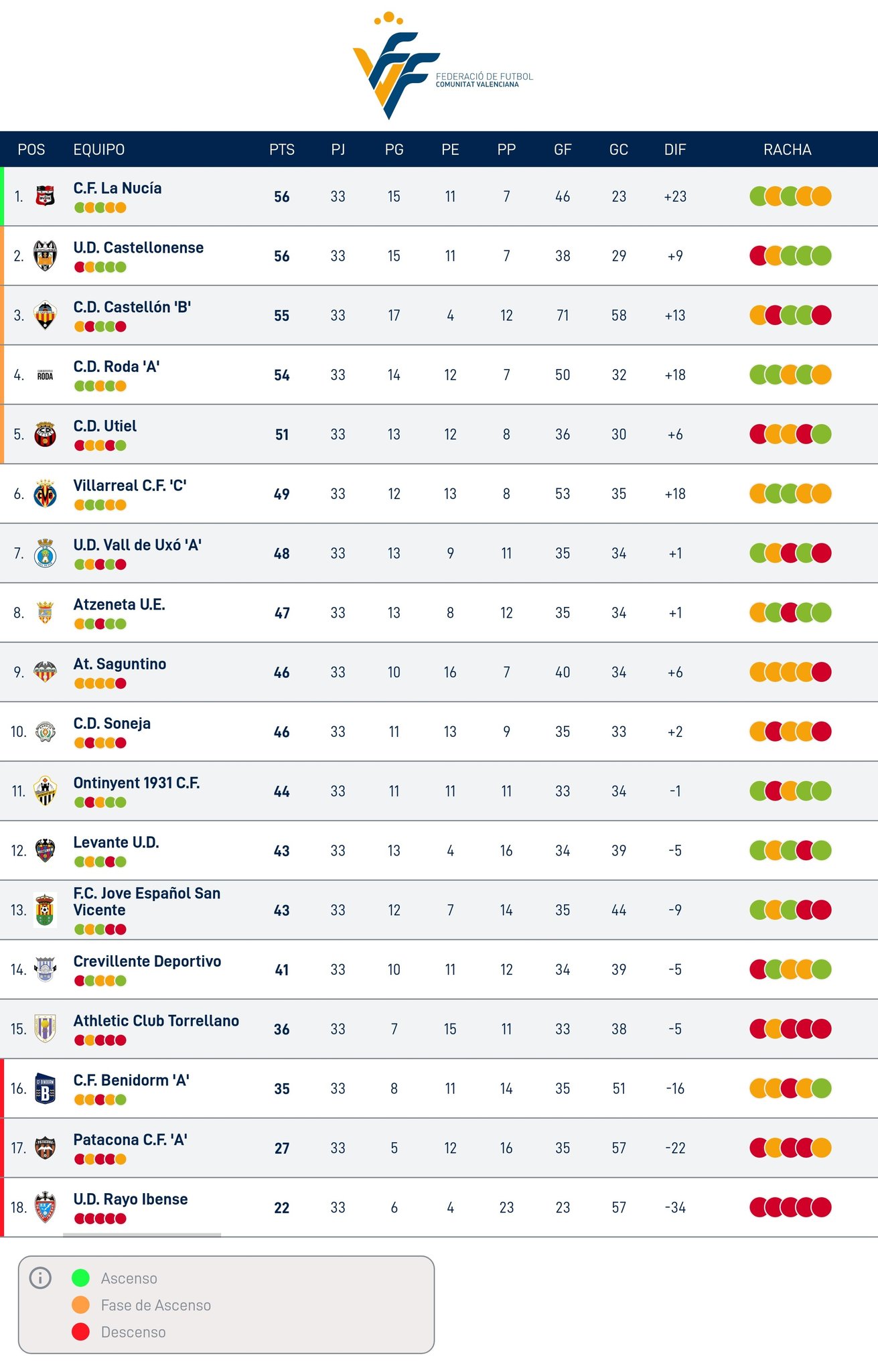
Task: Click the Athletic Club Torrellano crest
Action: (x=45, y=1028)
